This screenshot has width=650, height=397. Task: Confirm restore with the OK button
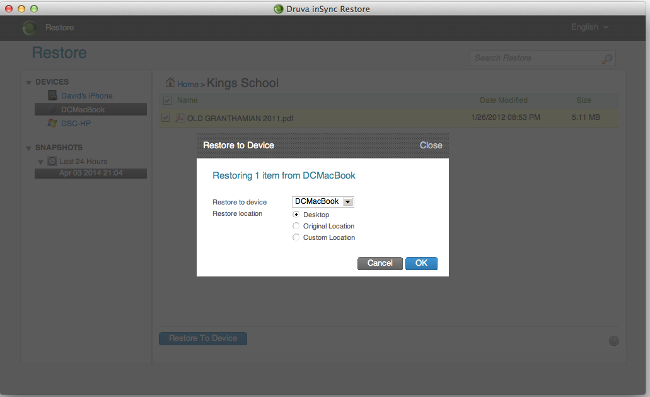point(421,263)
